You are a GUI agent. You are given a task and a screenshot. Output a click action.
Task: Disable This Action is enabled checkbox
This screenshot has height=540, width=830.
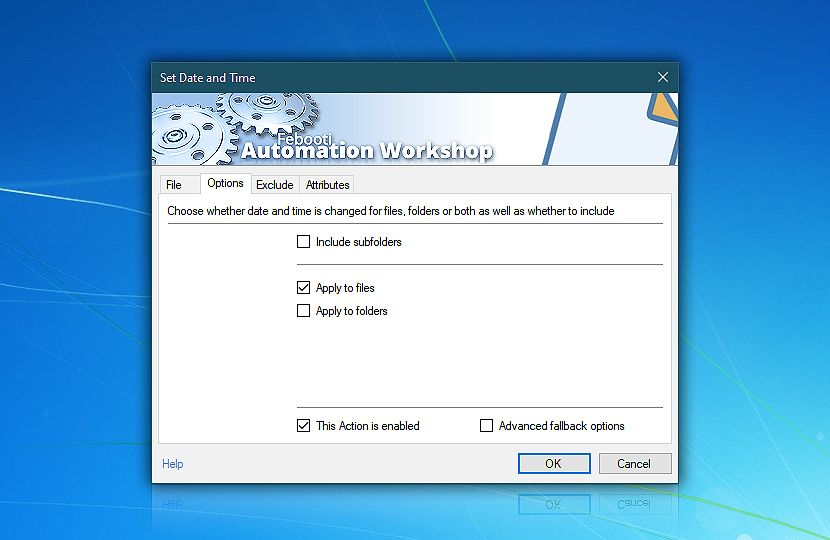click(304, 426)
